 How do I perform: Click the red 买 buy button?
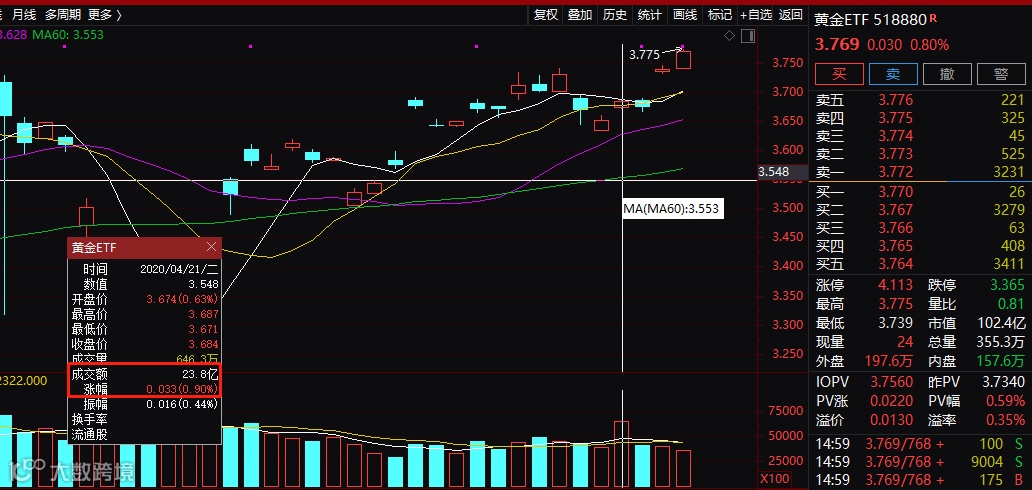point(839,74)
